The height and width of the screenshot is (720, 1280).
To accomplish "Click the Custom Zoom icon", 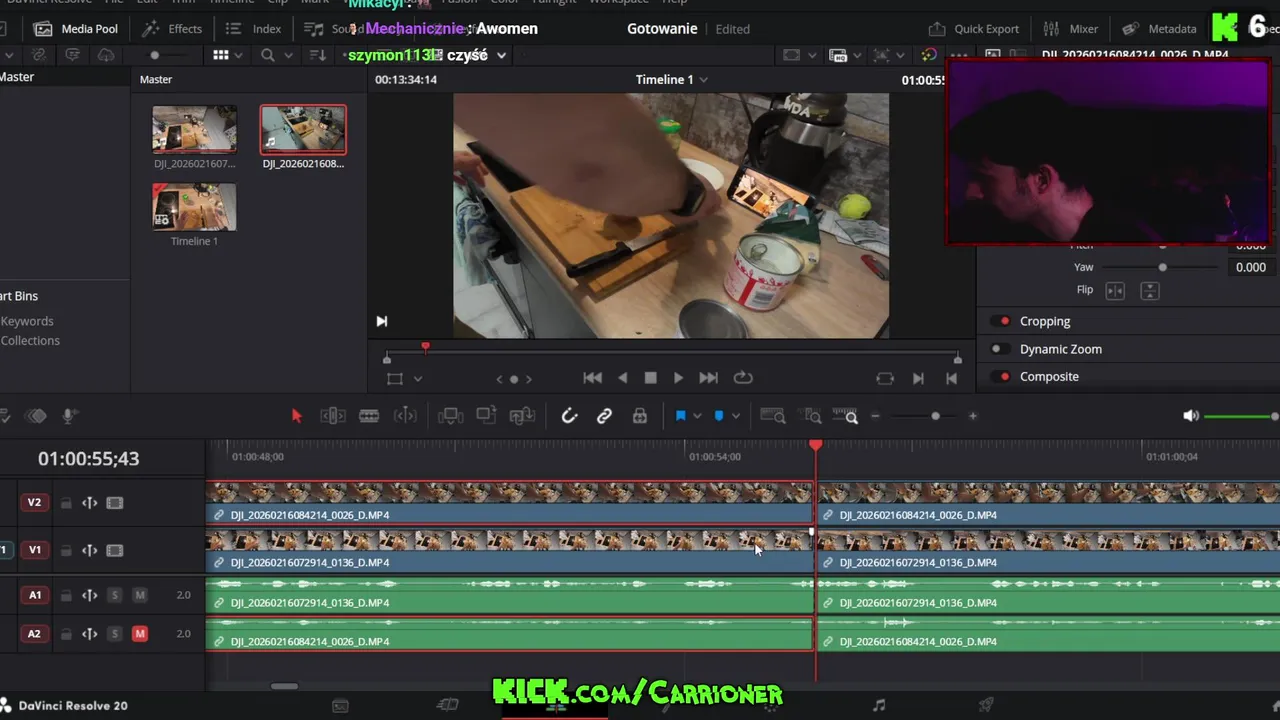I will [x=846, y=416].
